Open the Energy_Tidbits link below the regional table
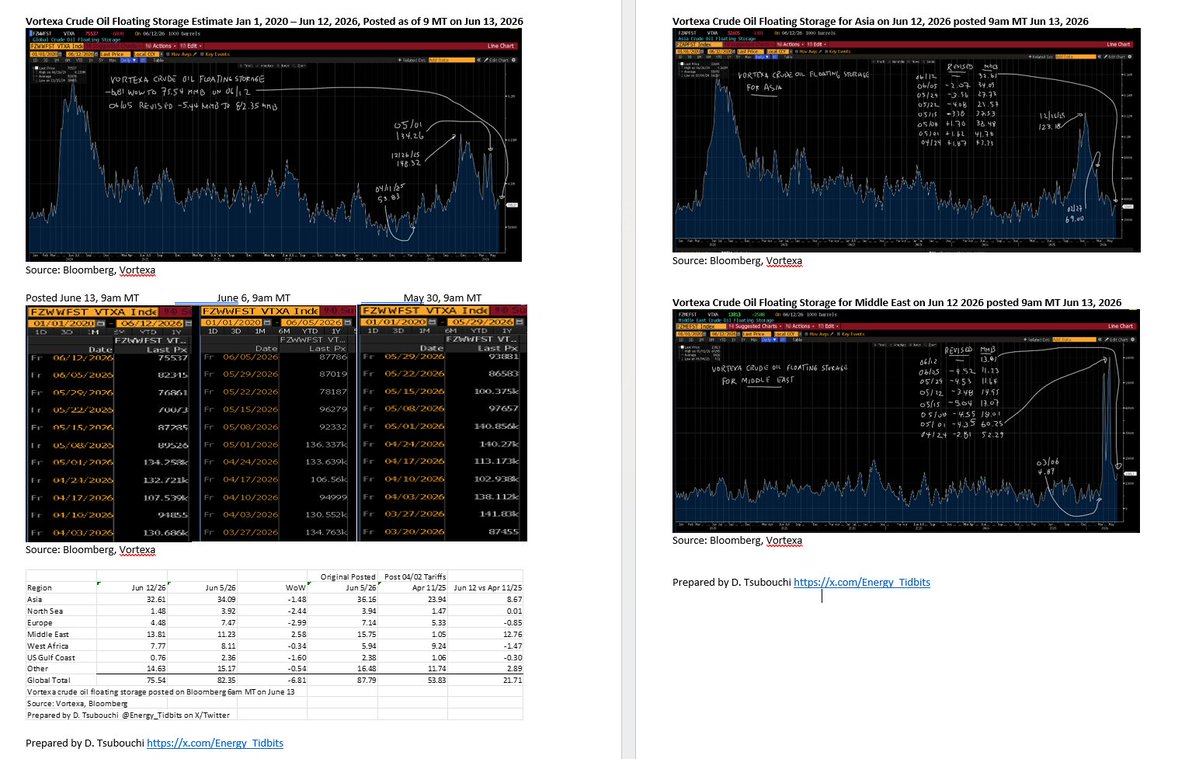Screen dimensions: 1199x759 click(215, 743)
